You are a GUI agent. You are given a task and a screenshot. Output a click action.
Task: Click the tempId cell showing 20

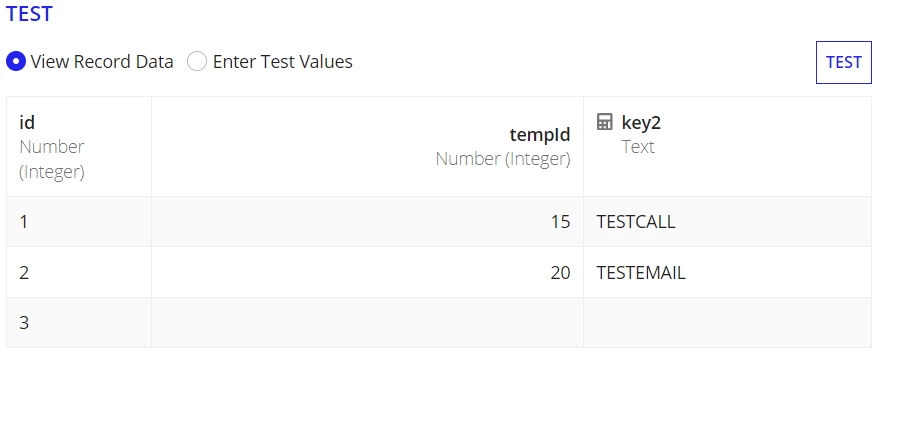[368, 273]
